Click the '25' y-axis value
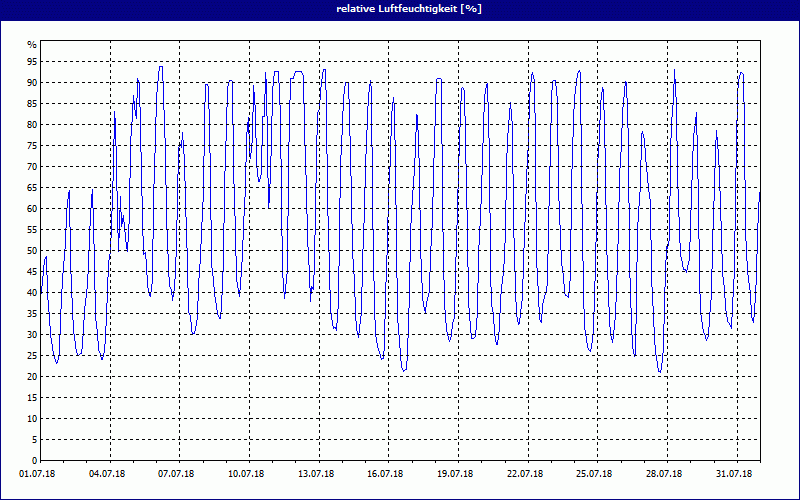Viewport: 800px width, 500px height. (x=32, y=356)
